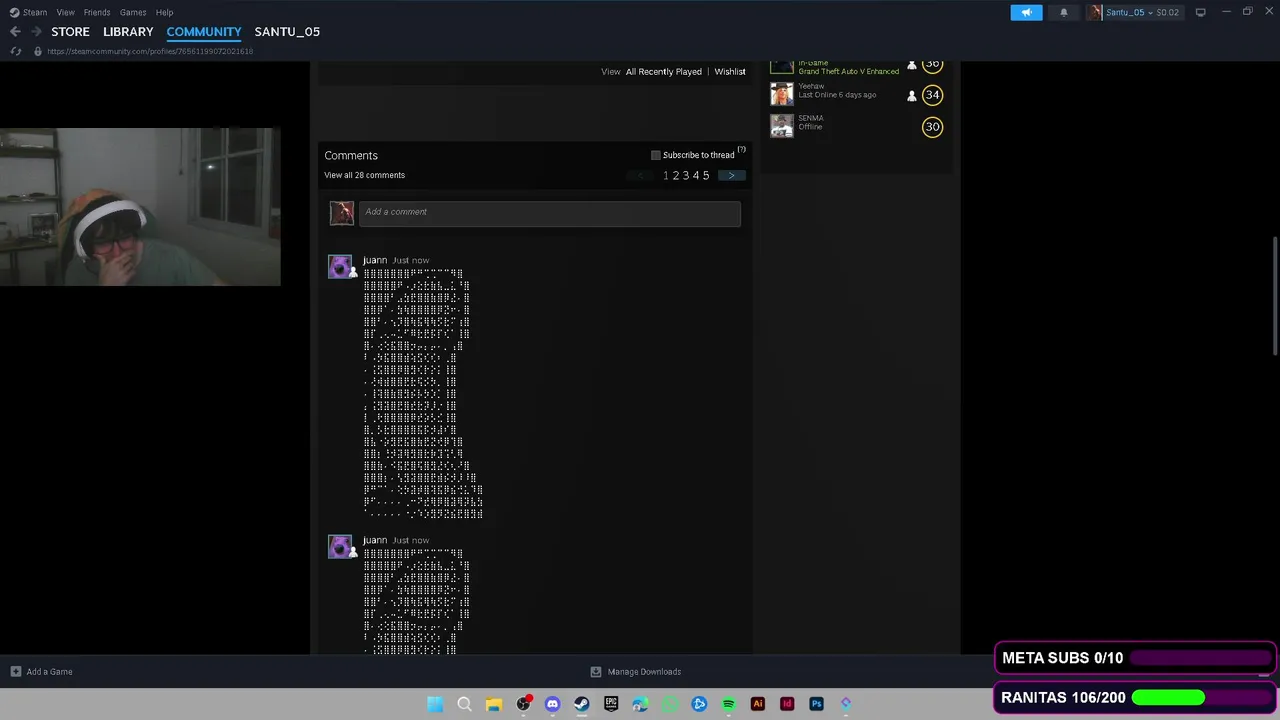This screenshot has width=1280, height=720.
Task: Enable Subscribe to thread checkbox
Action: (x=656, y=155)
